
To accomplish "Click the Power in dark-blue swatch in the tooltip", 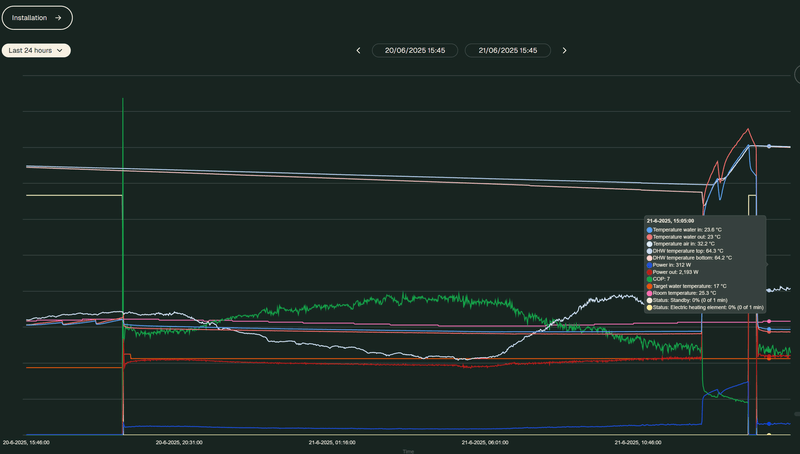I will (649, 265).
